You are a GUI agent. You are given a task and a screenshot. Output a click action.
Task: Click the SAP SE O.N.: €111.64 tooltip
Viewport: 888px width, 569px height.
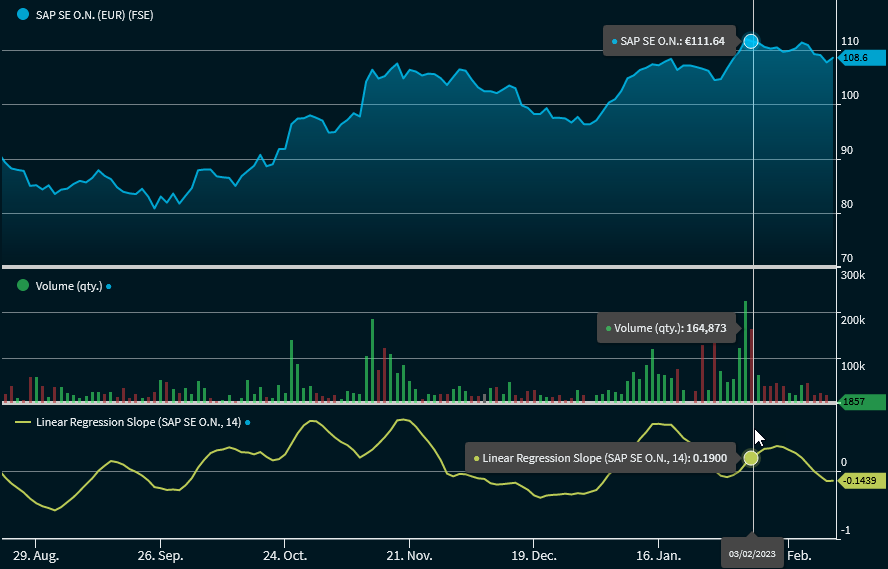pyautogui.click(x=668, y=41)
